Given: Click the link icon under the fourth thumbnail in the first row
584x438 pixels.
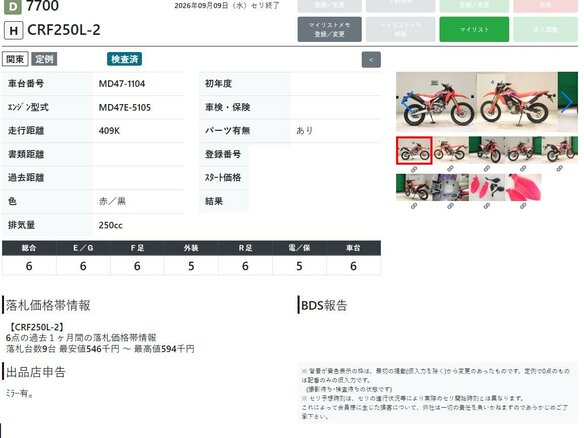Looking at the screenshot, I should (x=523, y=169).
